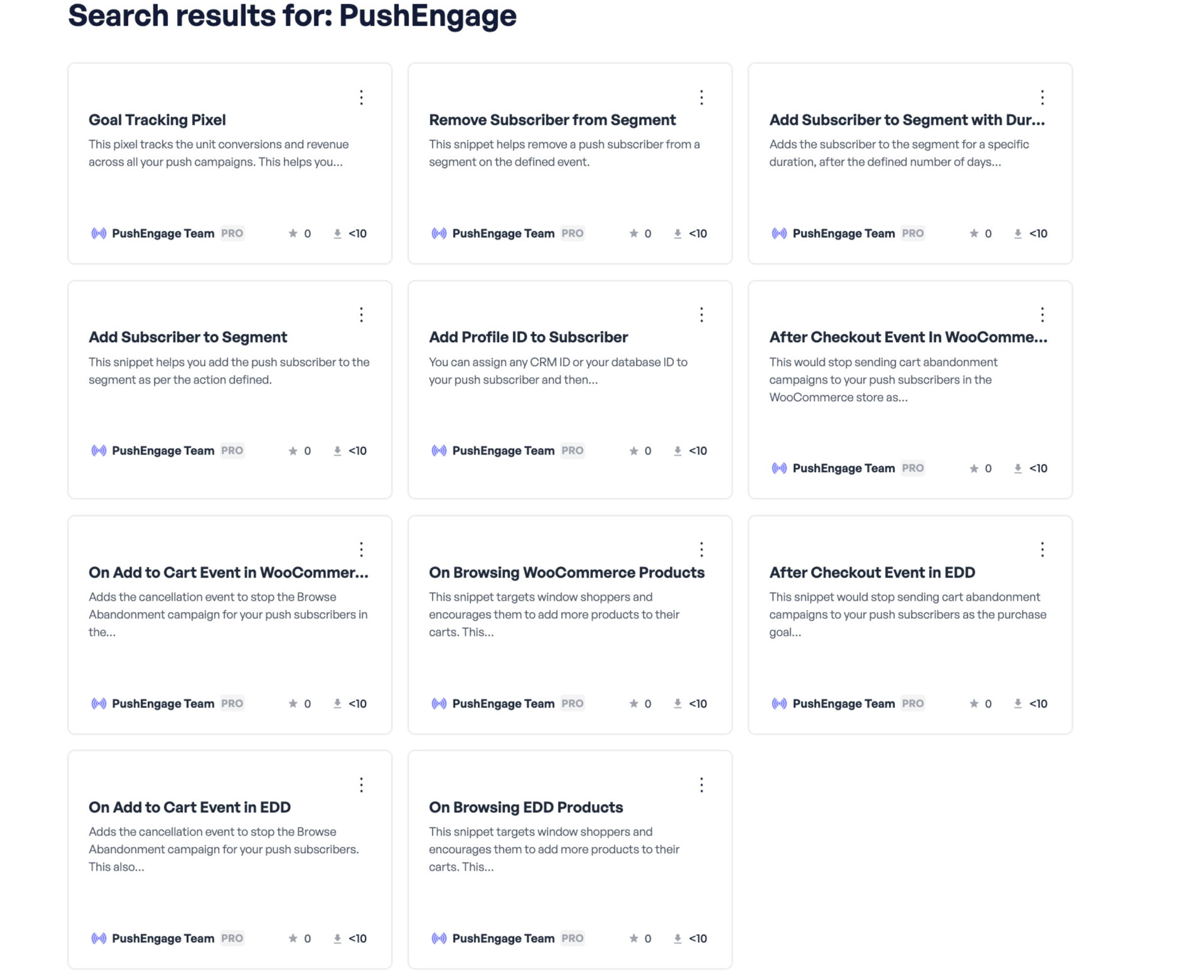Image resolution: width=1204 pixels, height=980 pixels.
Task: Click star rating icon on Goal Tracking Pixel
Action: tap(293, 234)
